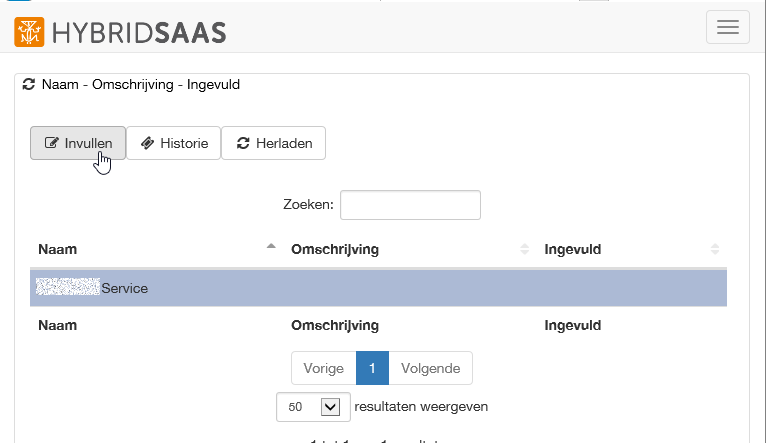The height and width of the screenshot is (443, 767).
Task: Click into the Zoeken search field
Action: pyautogui.click(x=410, y=204)
